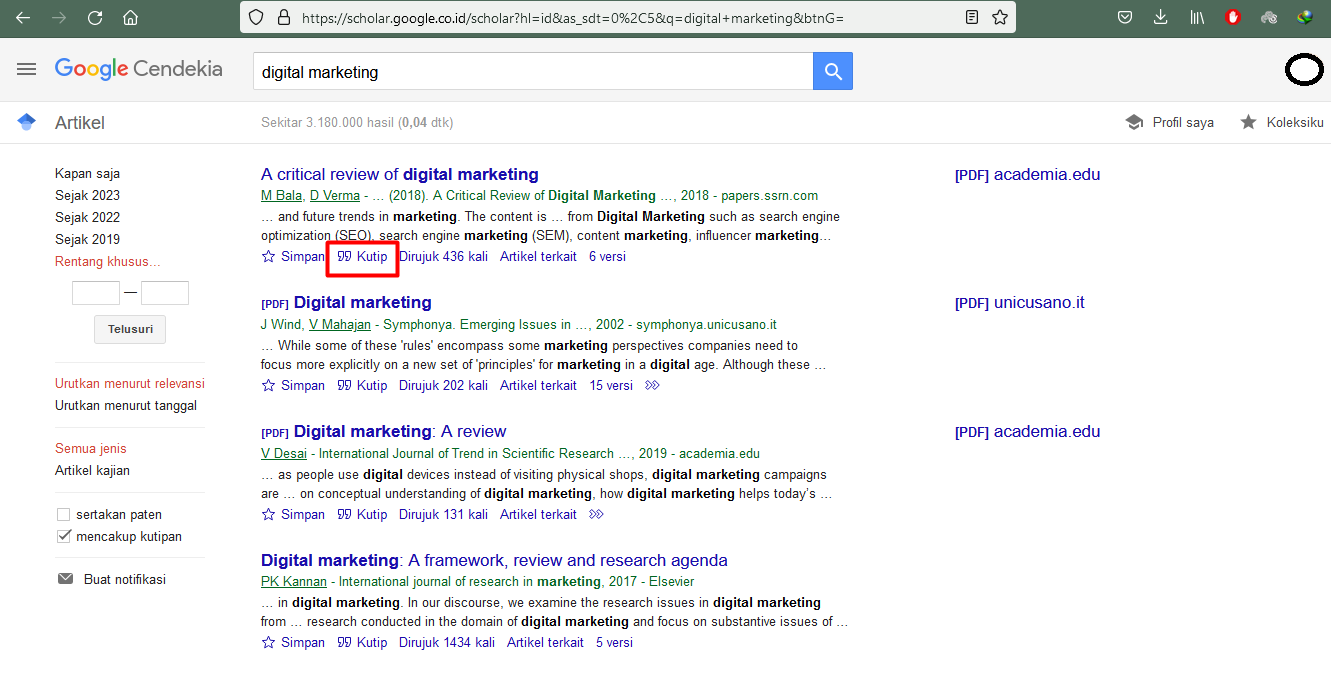Image resolution: width=1331 pixels, height=673 pixels.
Task: Click the Buat notifikasi envelope icon
Action: point(65,579)
